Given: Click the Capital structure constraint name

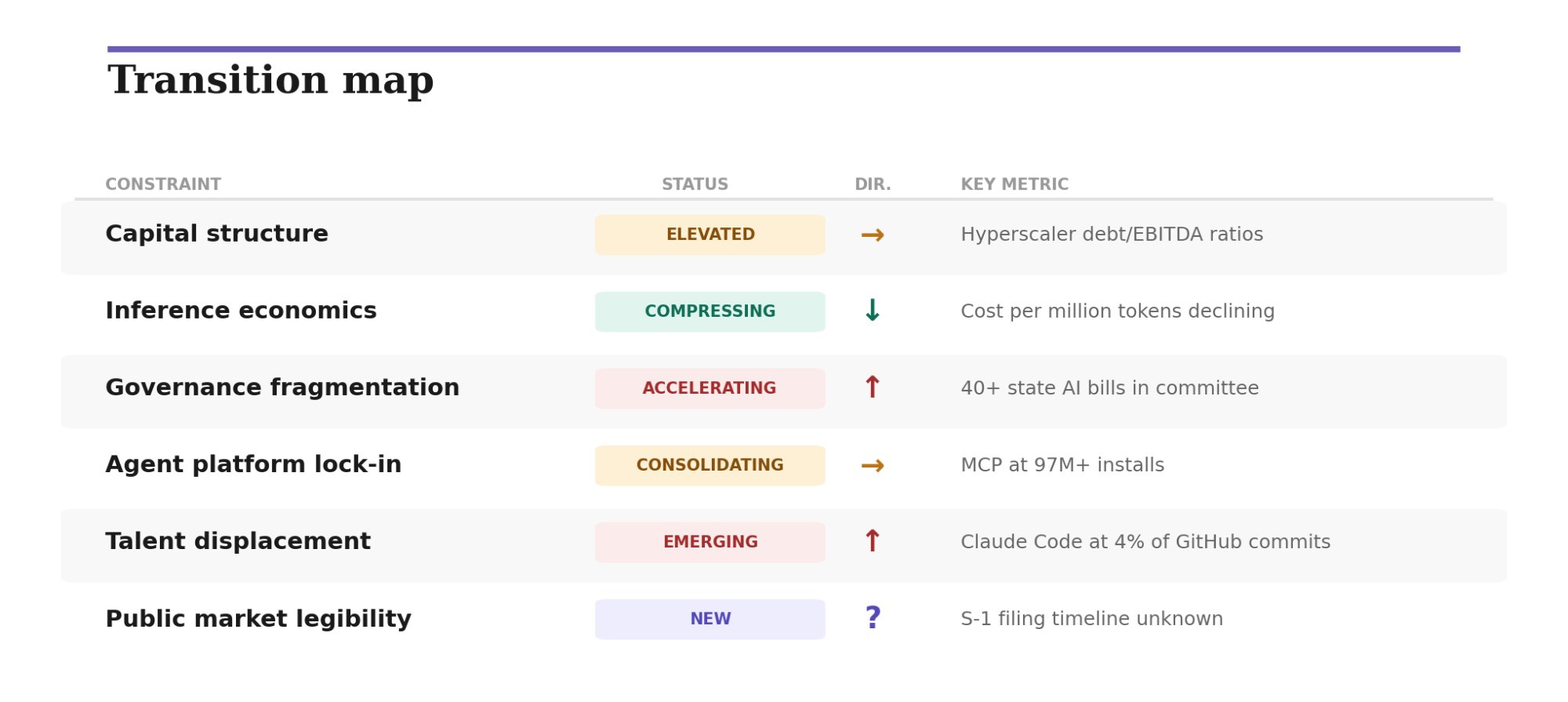Looking at the screenshot, I should (x=217, y=234).
